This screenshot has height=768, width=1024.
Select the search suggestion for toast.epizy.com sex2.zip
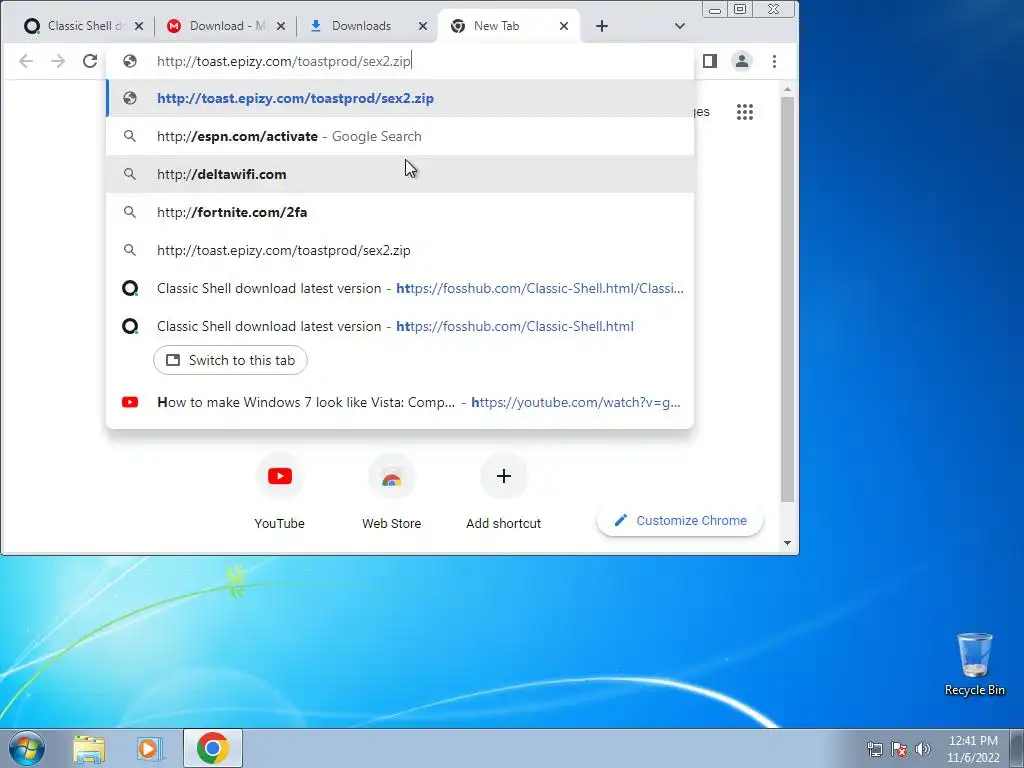[x=400, y=250]
